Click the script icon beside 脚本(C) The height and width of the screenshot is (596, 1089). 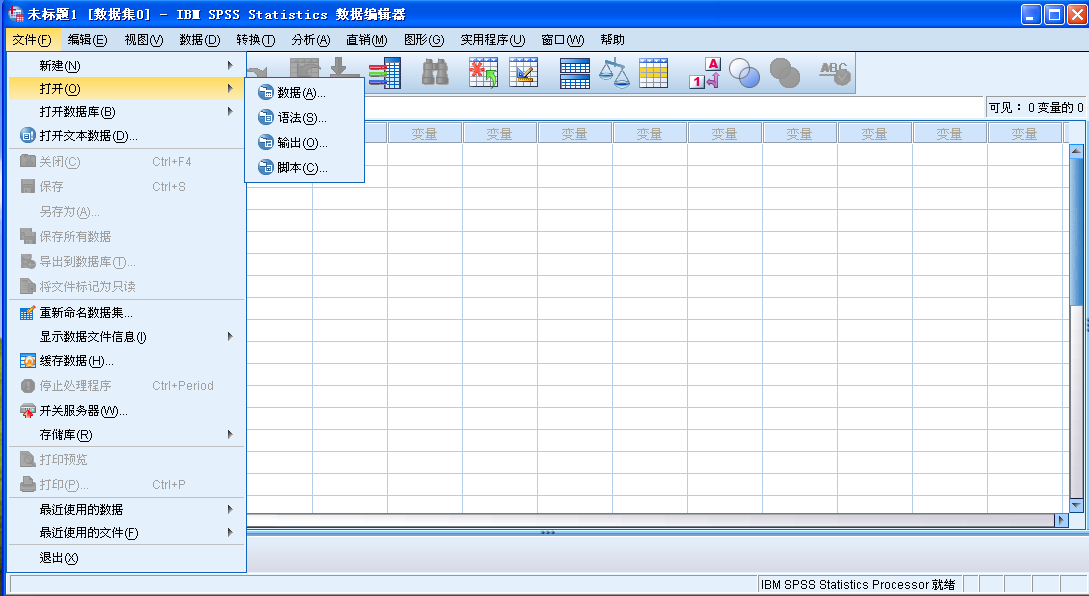(265, 167)
